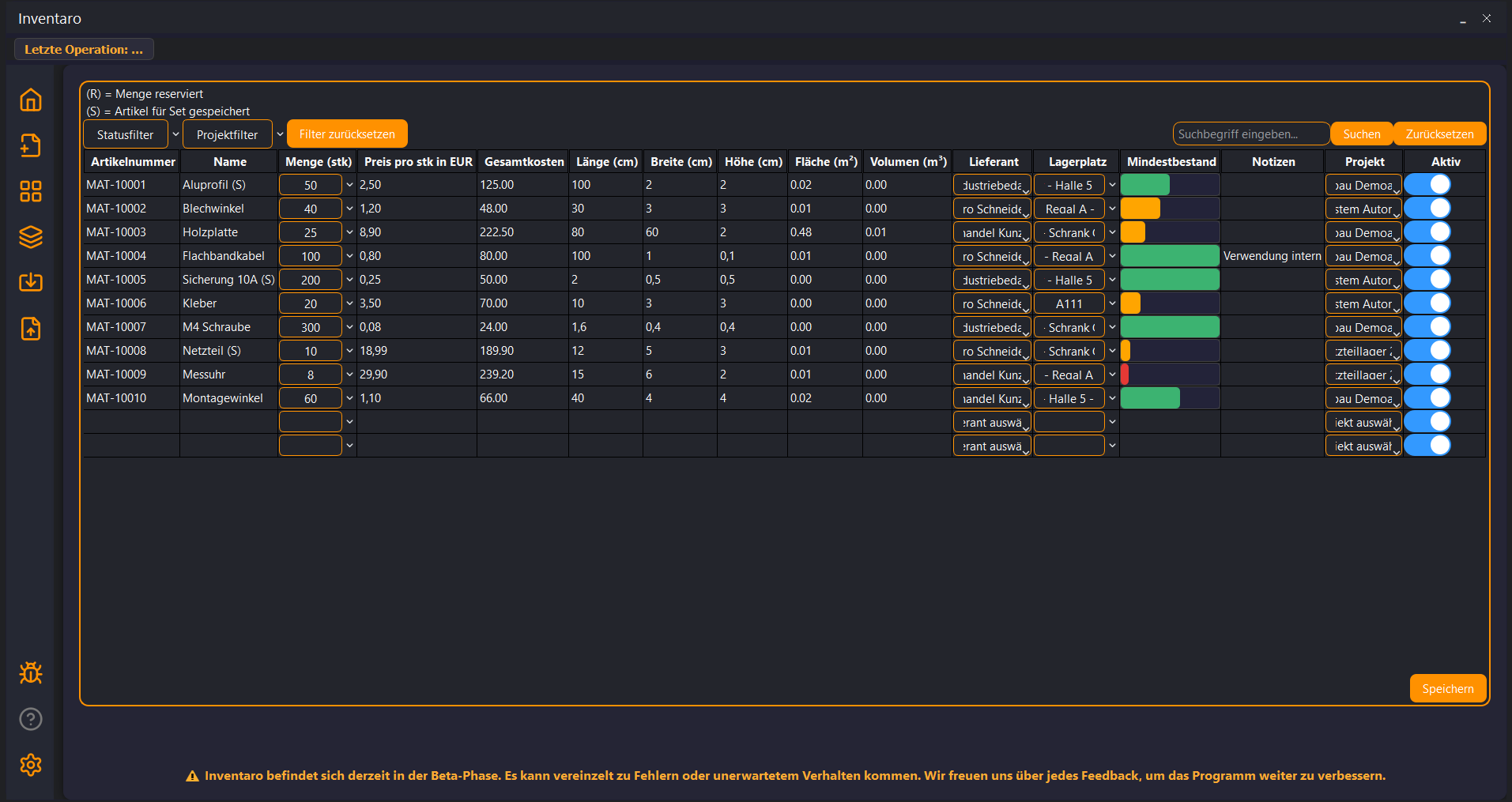Open the layers stack icon in sidebar
The image size is (1512, 802).
point(31,236)
